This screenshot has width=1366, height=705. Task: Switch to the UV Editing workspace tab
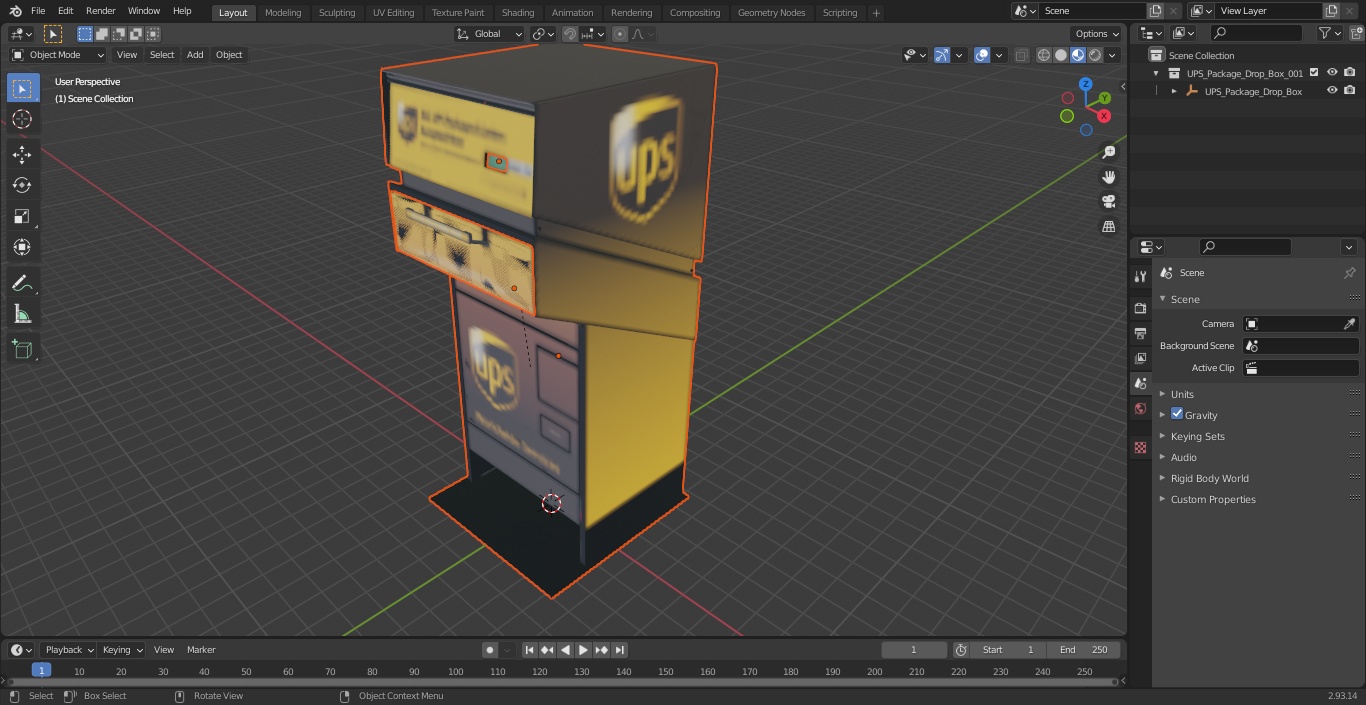[393, 12]
